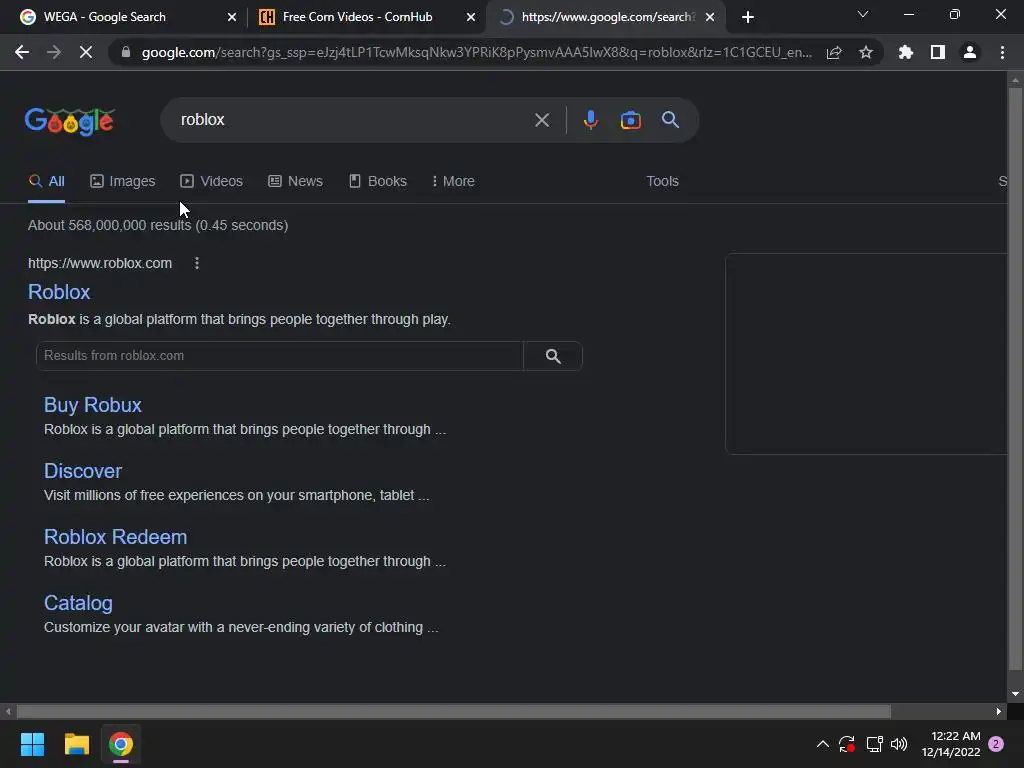Open search Tools
This screenshot has width=1024, height=768.
(x=662, y=182)
